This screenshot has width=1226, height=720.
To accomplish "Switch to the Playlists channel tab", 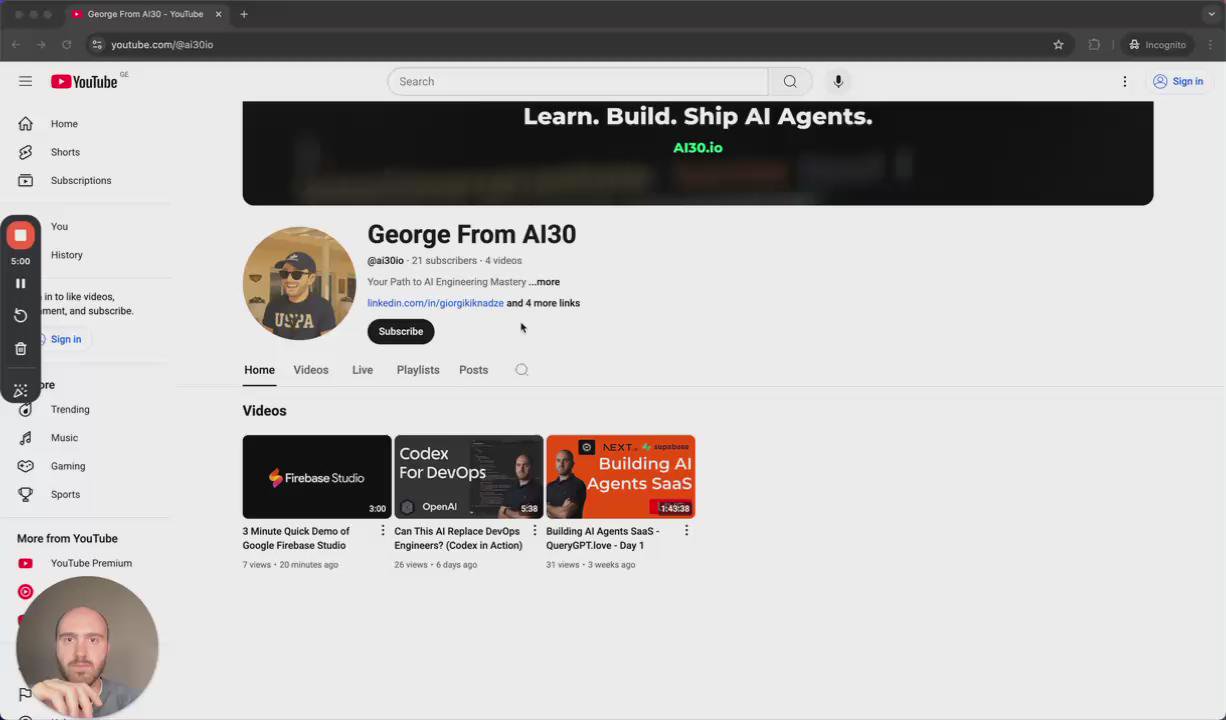I will pos(418,370).
